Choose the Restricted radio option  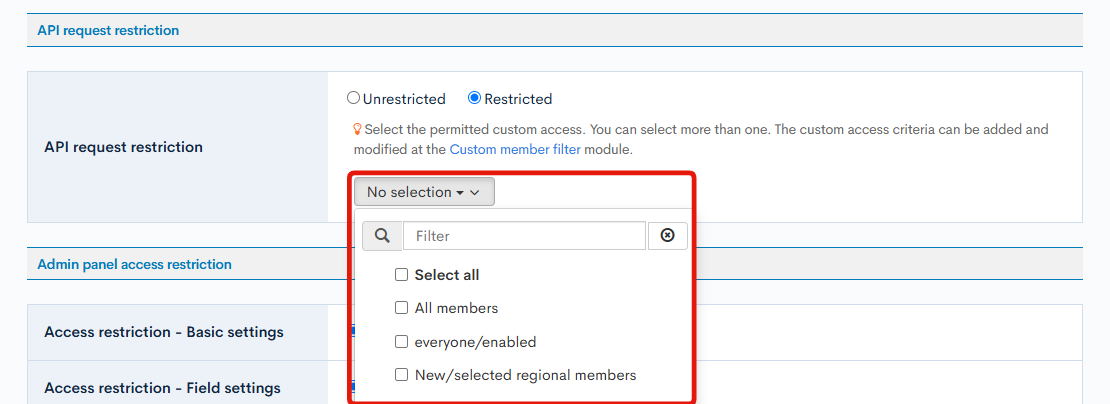pos(475,98)
